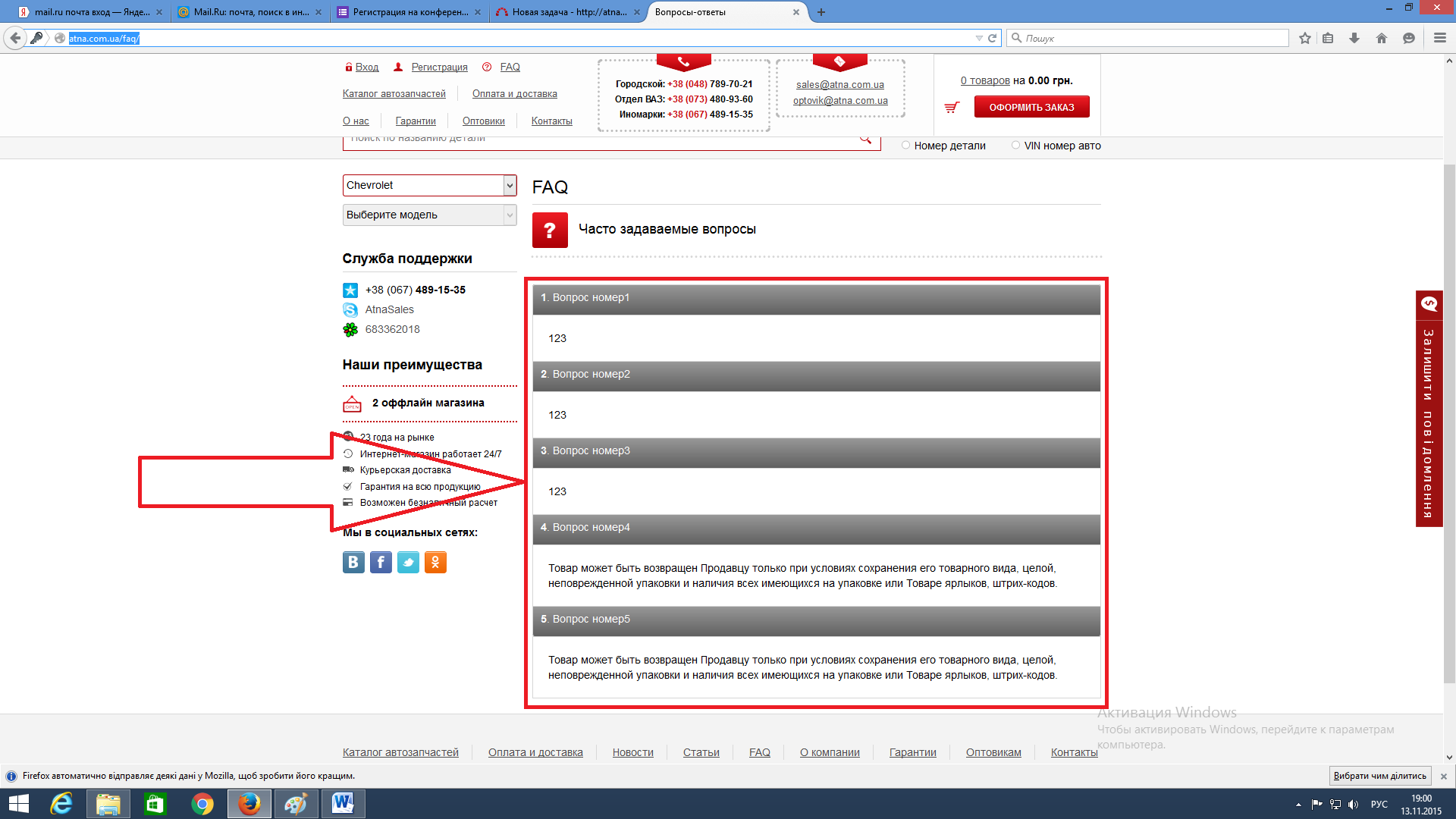Click the Google Chrome taskbar icon
Screen dimensions: 1456x819
tap(202, 804)
